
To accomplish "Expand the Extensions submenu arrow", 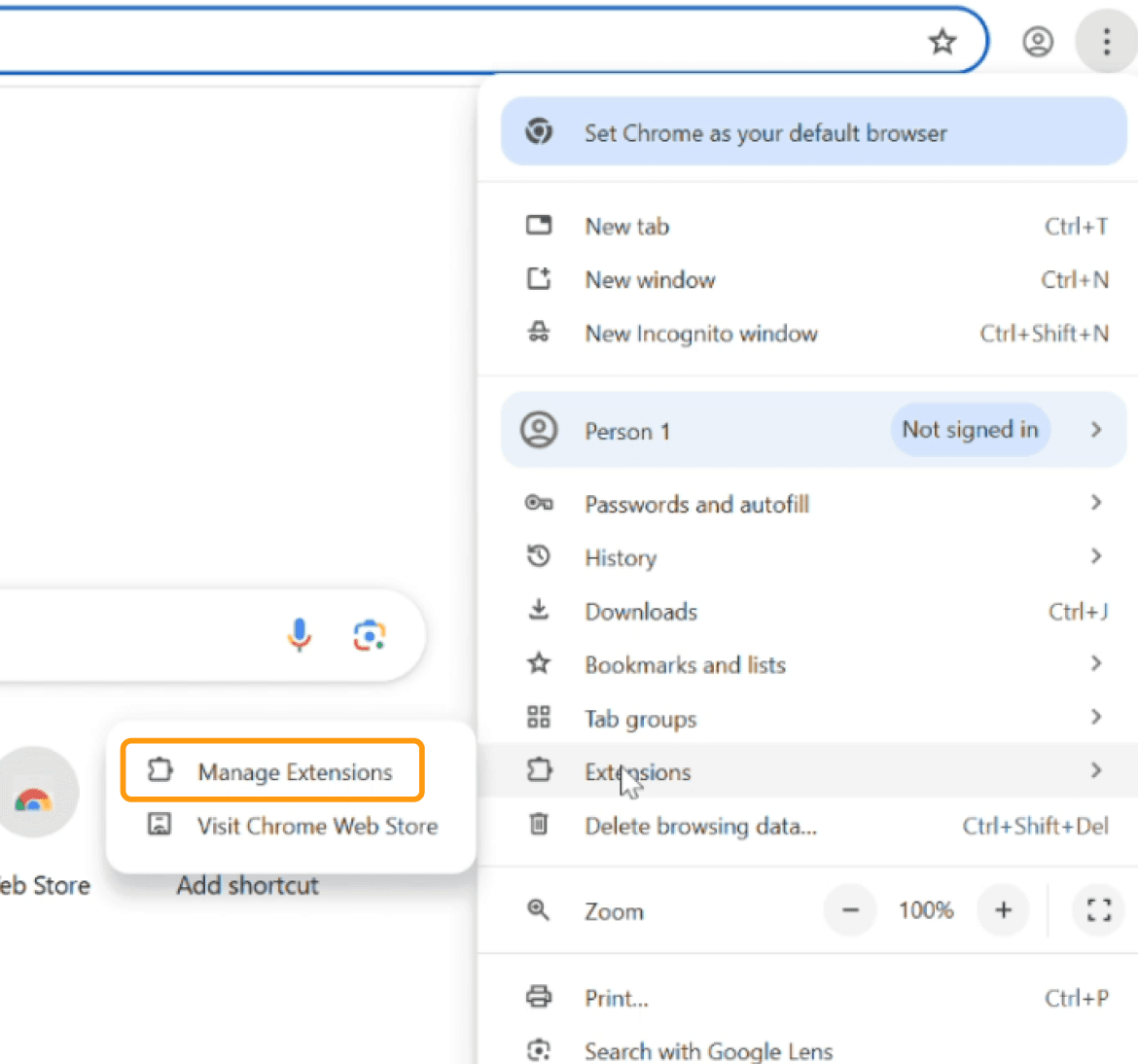I will click(x=1096, y=770).
